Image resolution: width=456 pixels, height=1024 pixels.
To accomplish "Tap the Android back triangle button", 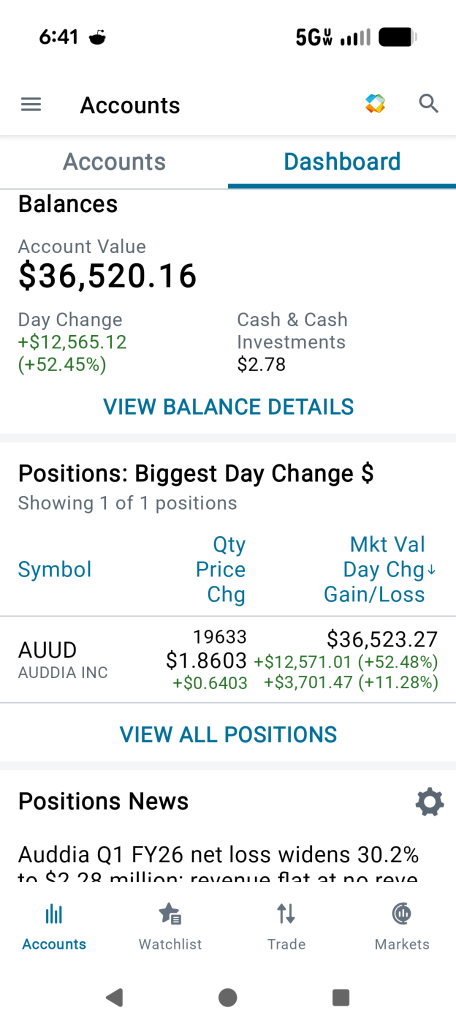I will click(114, 997).
